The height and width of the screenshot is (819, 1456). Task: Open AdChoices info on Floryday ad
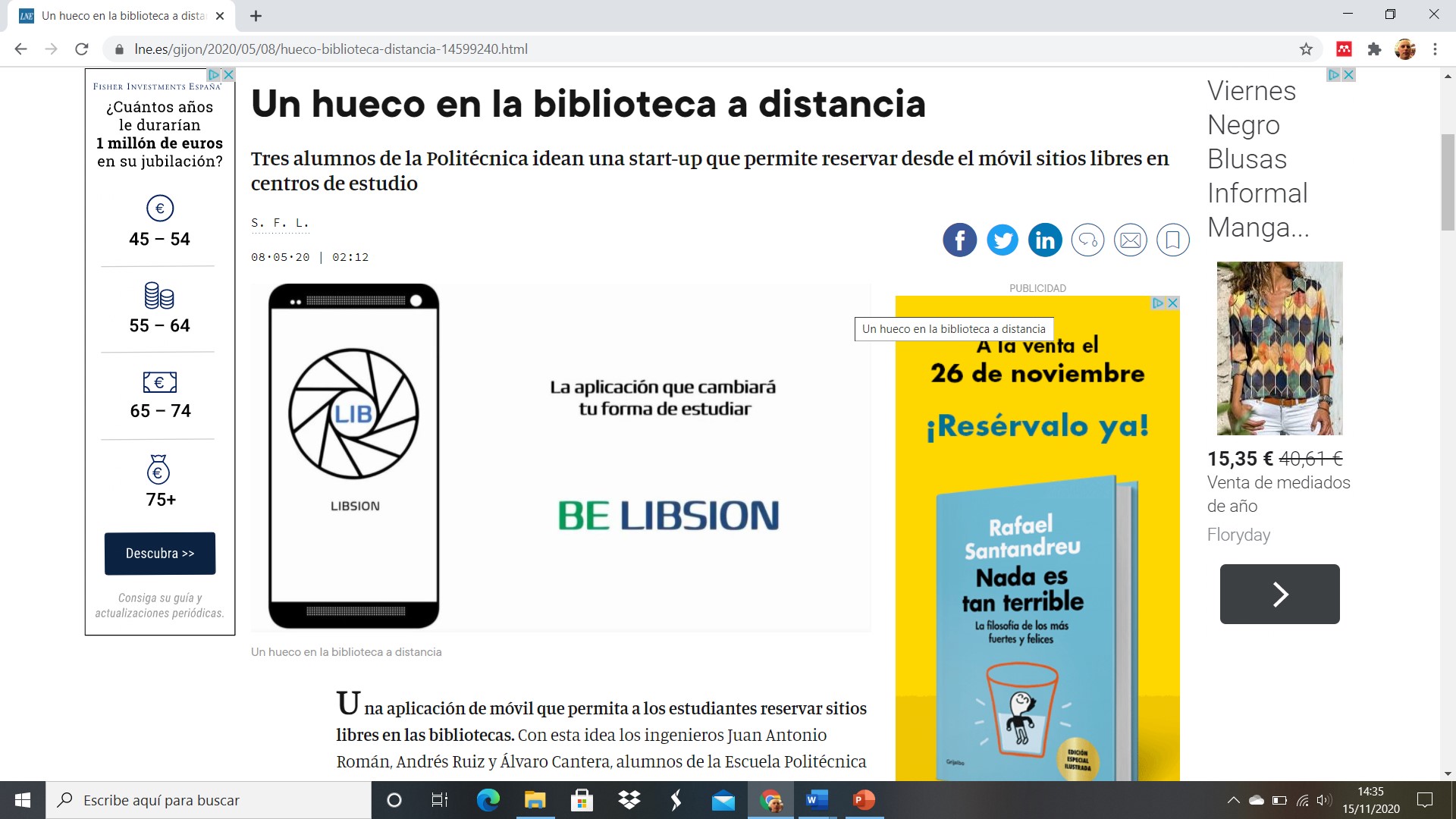(x=1334, y=74)
